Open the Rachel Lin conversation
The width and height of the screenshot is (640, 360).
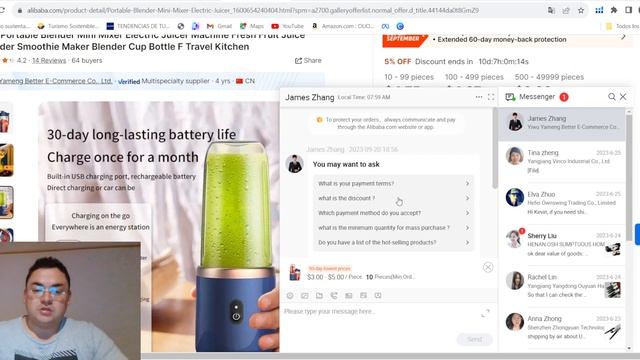click(562, 286)
